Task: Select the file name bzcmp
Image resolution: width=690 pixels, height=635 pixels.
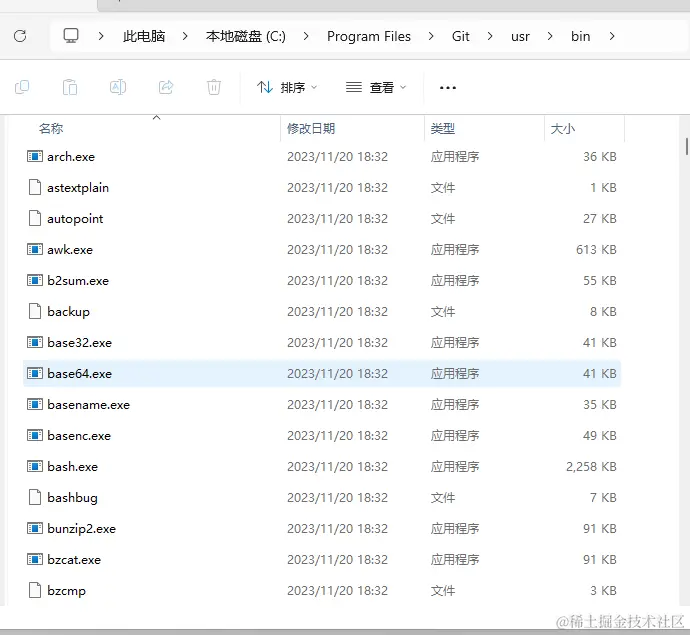Action: [66, 591]
